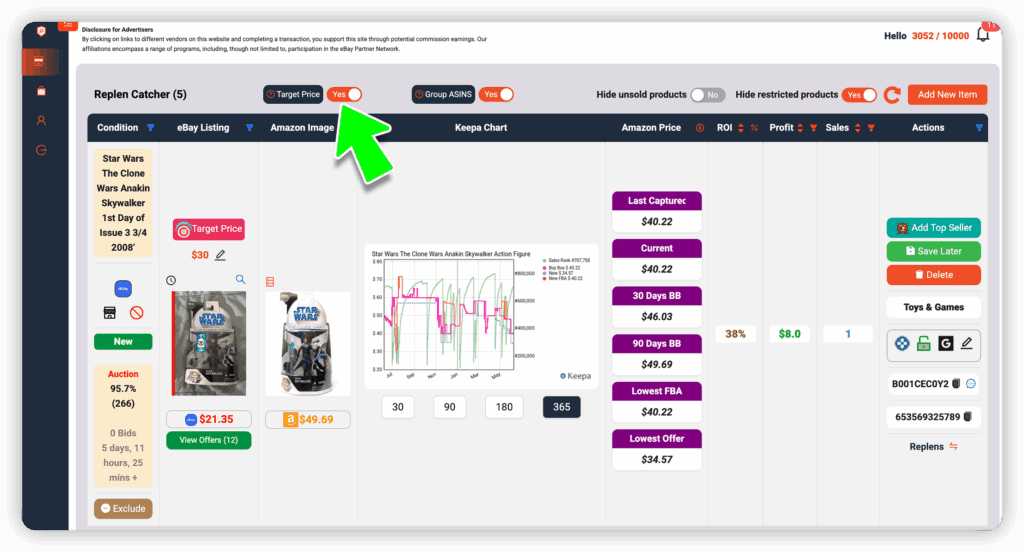Open the Condition column filter
The width and height of the screenshot is (1024, 552).
pos(151,128)
